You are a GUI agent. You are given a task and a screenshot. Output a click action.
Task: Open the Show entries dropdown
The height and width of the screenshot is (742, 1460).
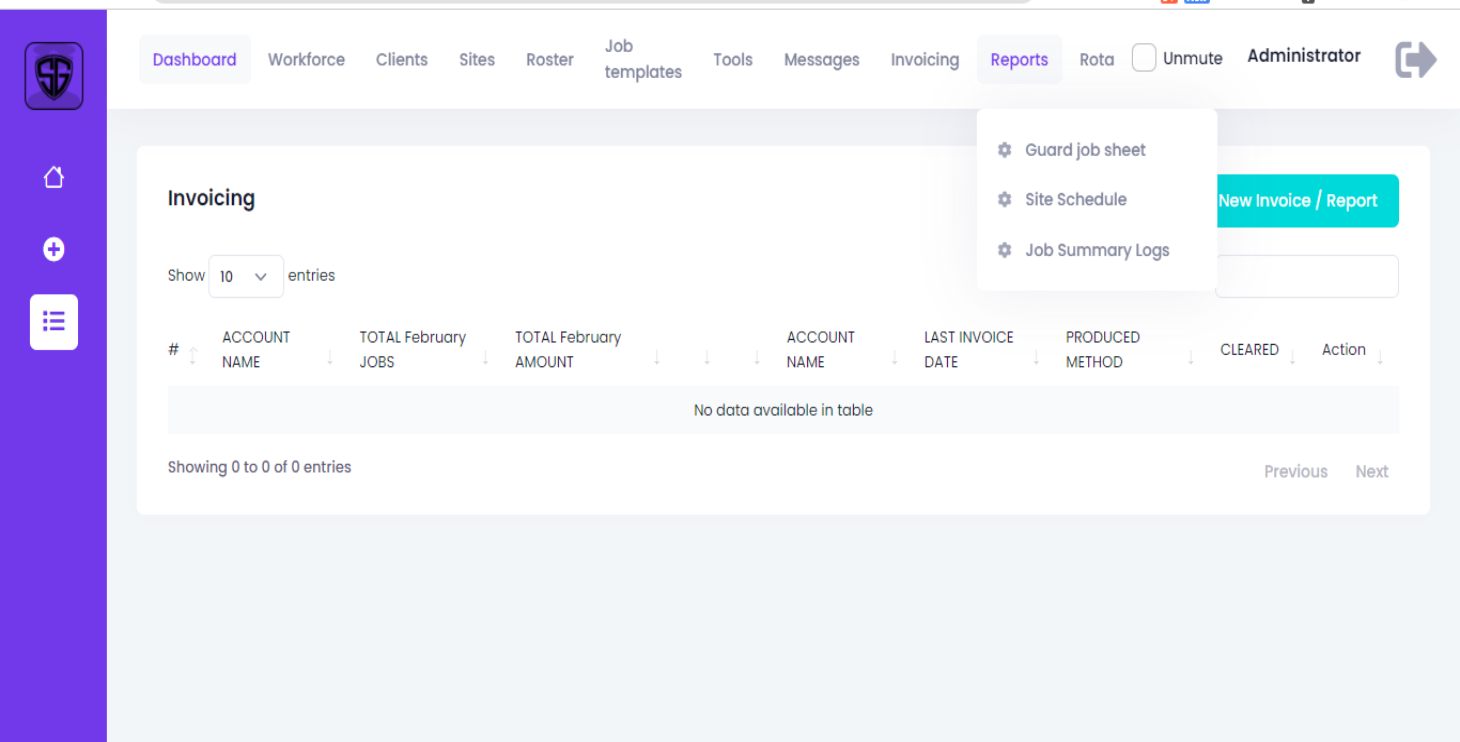pyautogui.click(x=246, y=276)
